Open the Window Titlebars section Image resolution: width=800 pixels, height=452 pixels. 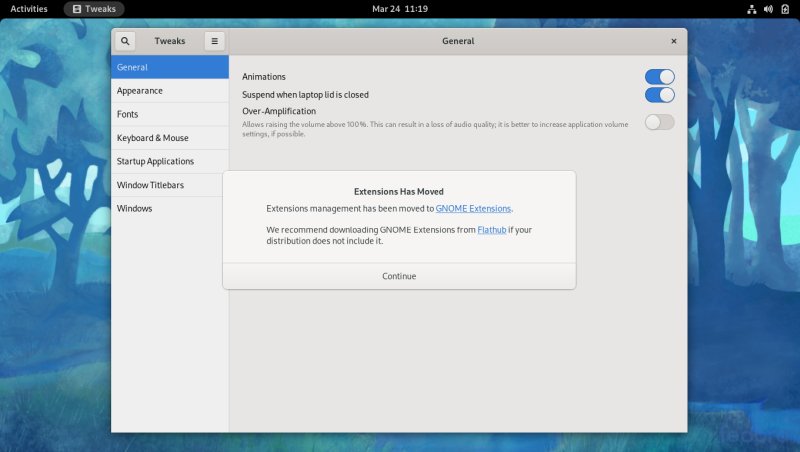pyautogui.click(x=170, y=185)
